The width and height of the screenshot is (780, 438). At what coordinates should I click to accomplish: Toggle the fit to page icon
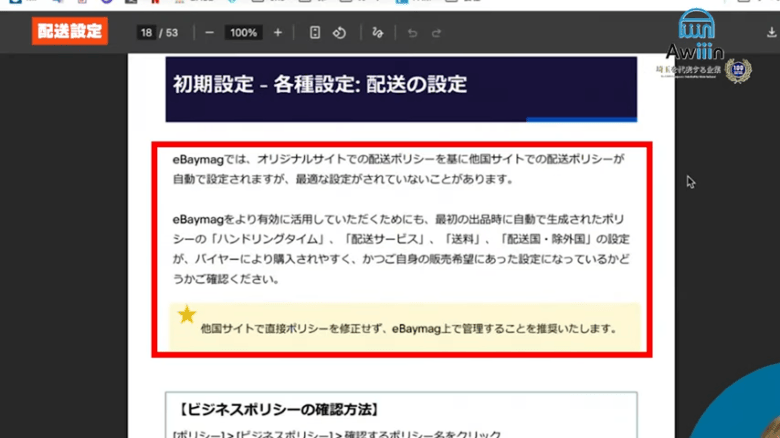tap(315, 33)
